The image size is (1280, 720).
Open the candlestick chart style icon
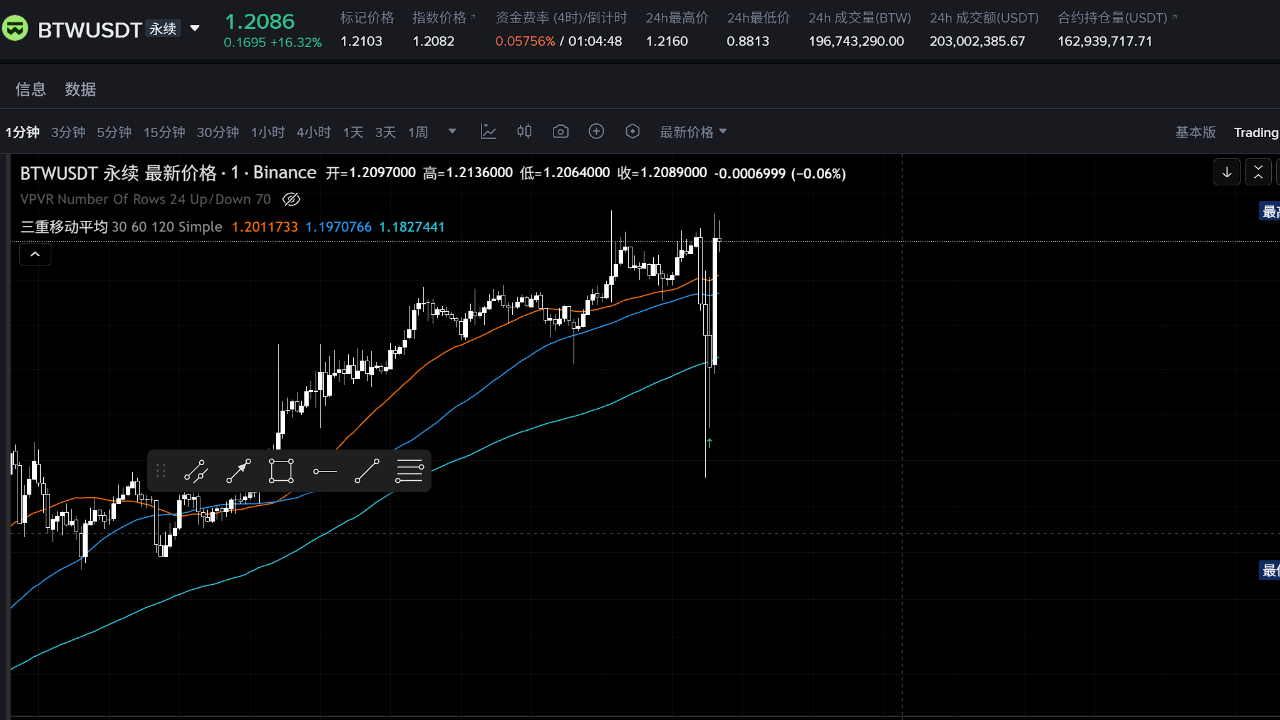[524, 132]
